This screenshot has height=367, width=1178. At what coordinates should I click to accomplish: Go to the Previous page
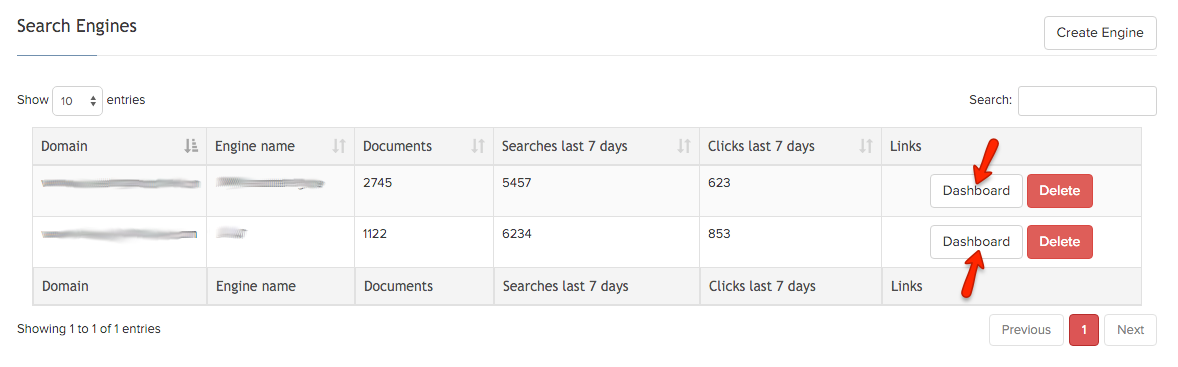pyautogui.click(x=1025, y=329)
